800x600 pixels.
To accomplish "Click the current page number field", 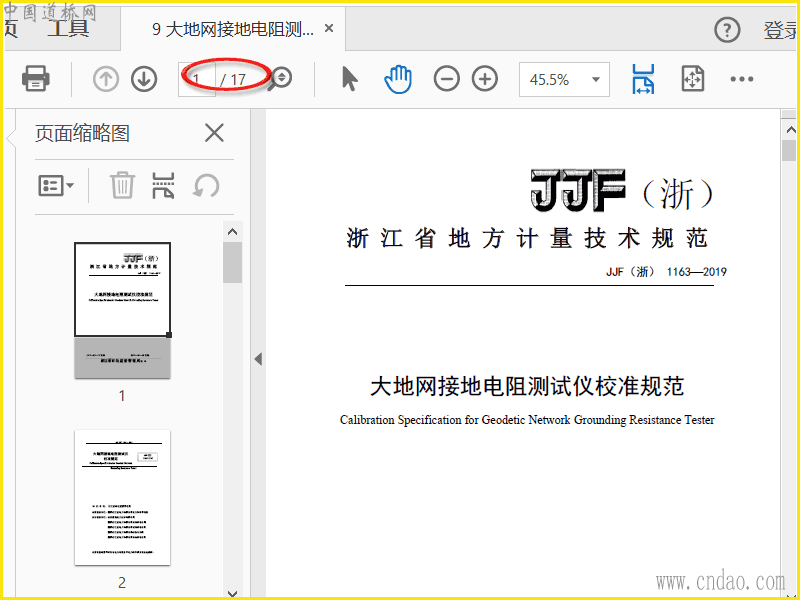I will coord(197,79).
